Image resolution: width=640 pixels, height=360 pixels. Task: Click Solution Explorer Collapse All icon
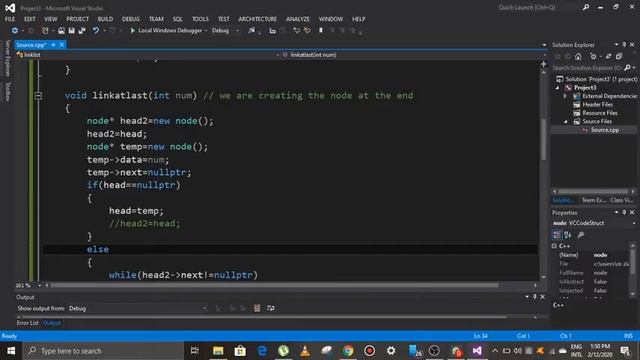point(619,56)
